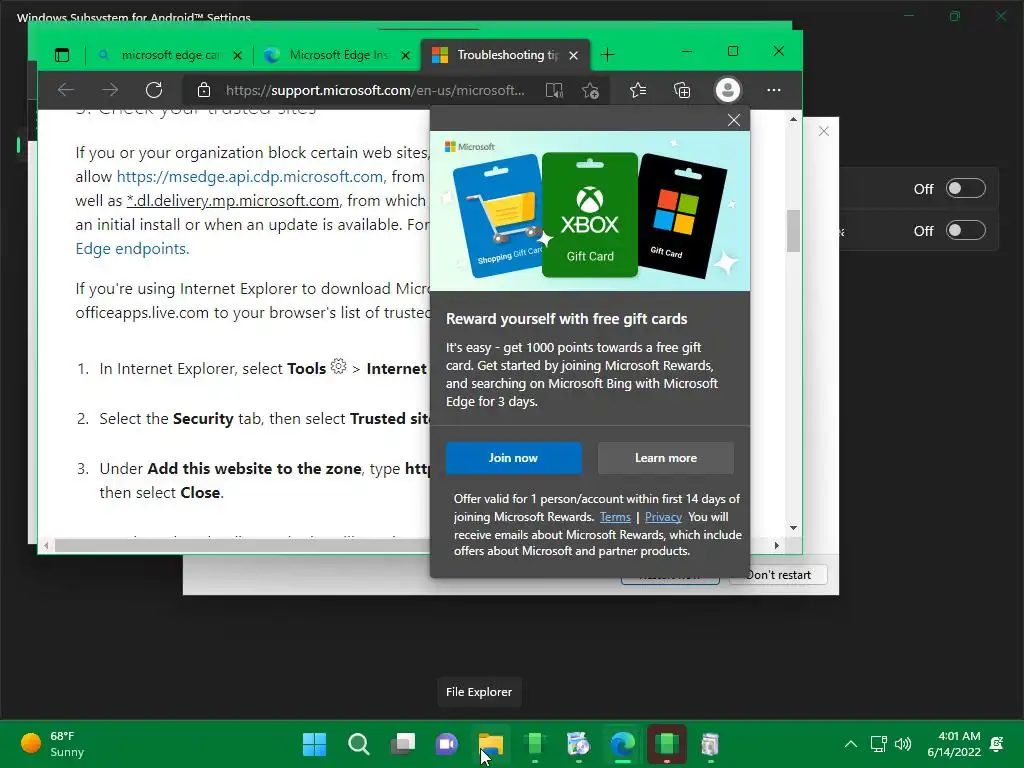
Task: Toggle second Off switch in Android Settings
Action: 965,231
